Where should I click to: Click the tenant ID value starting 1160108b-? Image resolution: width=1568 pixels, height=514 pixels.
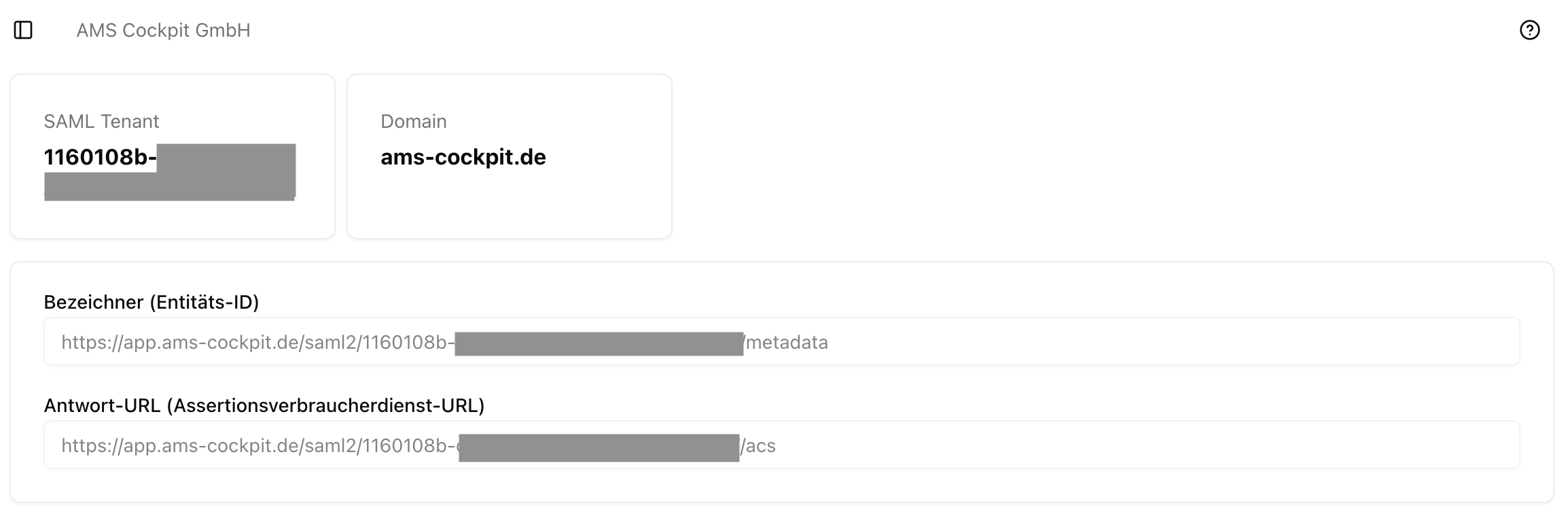pos(99,157)
